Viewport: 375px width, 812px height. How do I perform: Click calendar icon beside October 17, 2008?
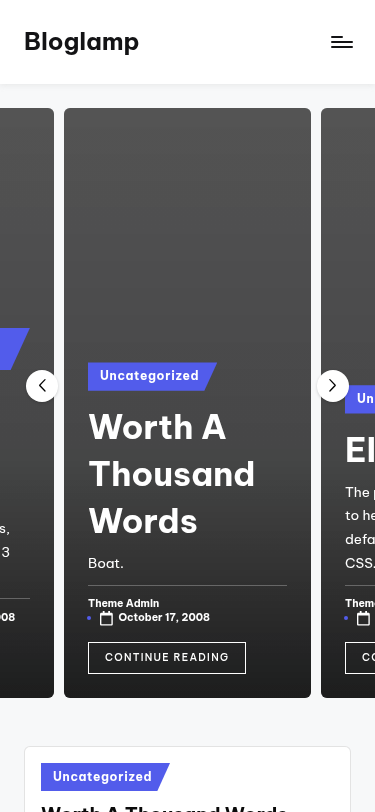[x=106, y=618]
